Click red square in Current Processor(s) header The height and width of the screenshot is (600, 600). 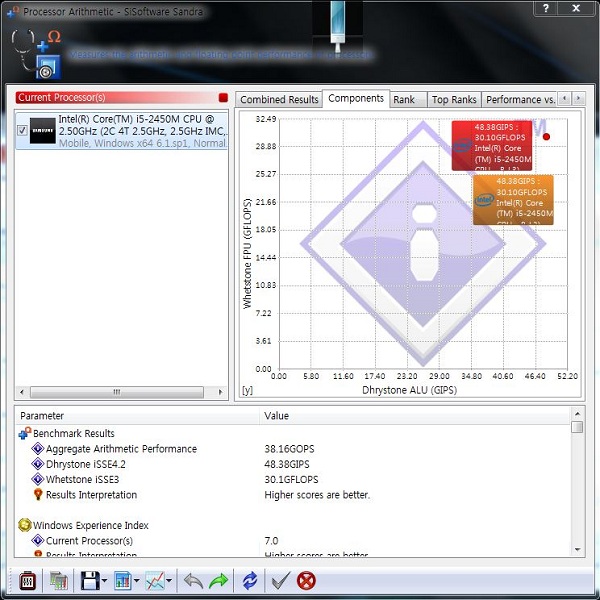pos(223,98)
